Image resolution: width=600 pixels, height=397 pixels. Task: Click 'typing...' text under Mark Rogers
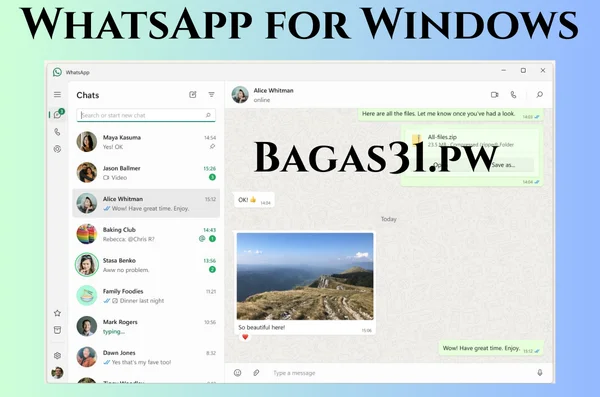pos(113,332)
